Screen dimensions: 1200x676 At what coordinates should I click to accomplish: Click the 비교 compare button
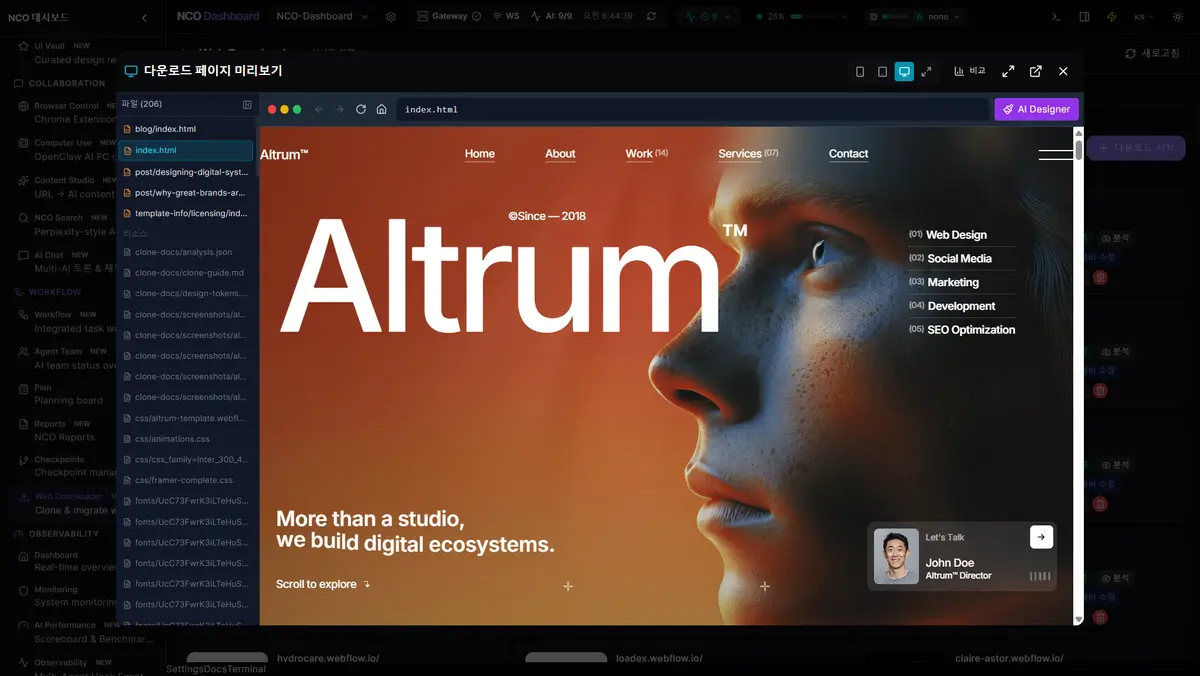coord(970,71)
